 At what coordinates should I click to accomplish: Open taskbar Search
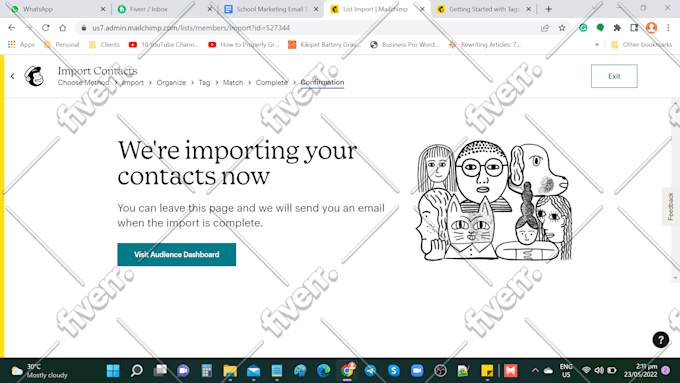pyautogui.click(x=137, y=370)
